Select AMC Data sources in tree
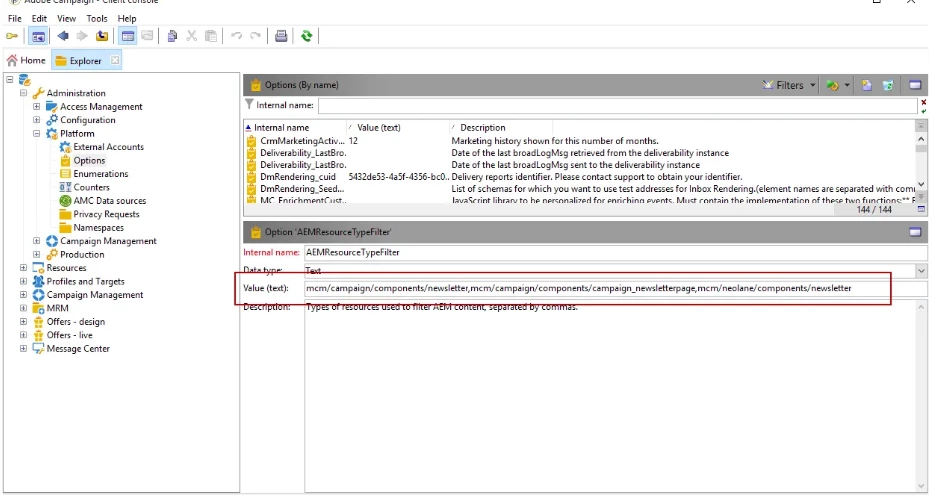Image resolution: width=934 pixels, height=495 pixels. pos(109,201)
